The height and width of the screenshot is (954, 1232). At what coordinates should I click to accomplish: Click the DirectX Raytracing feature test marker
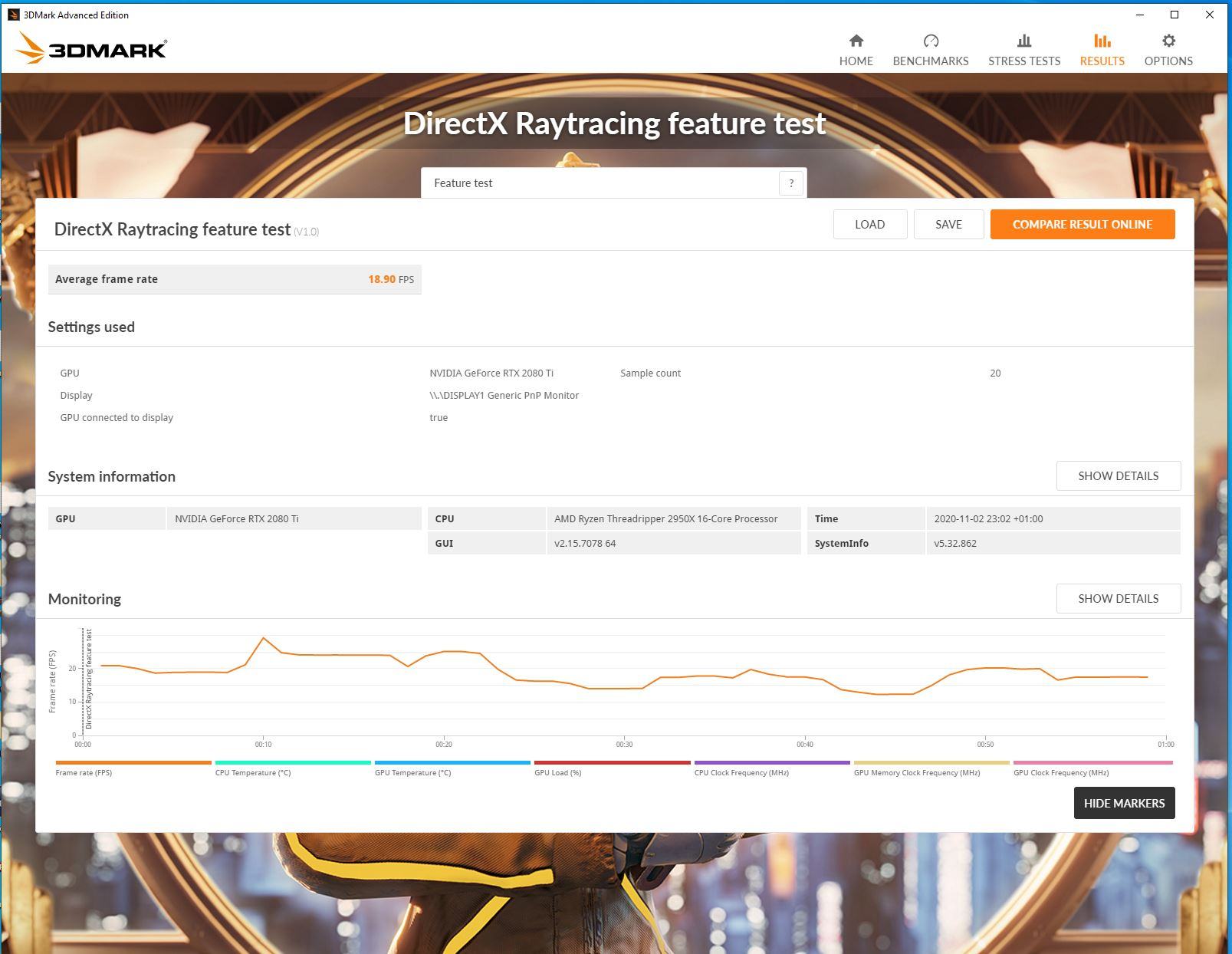point(89,679)
